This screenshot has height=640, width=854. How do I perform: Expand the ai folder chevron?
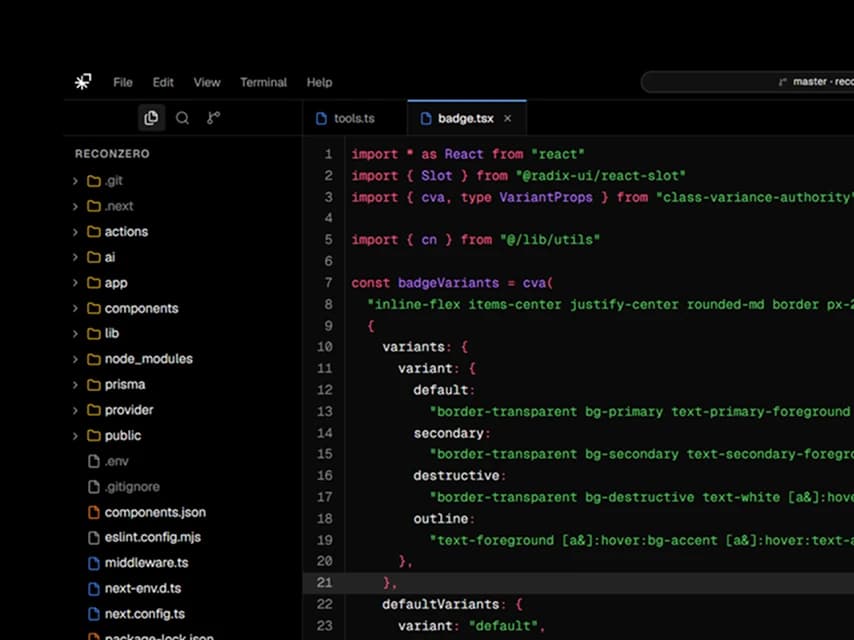(x=75, y=257)
